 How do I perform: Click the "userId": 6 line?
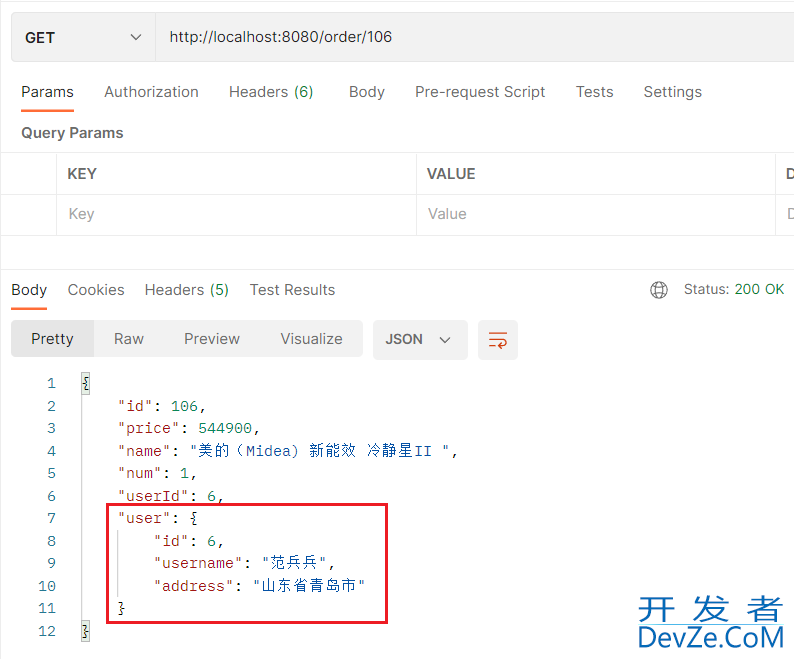[x=171, y=496]
